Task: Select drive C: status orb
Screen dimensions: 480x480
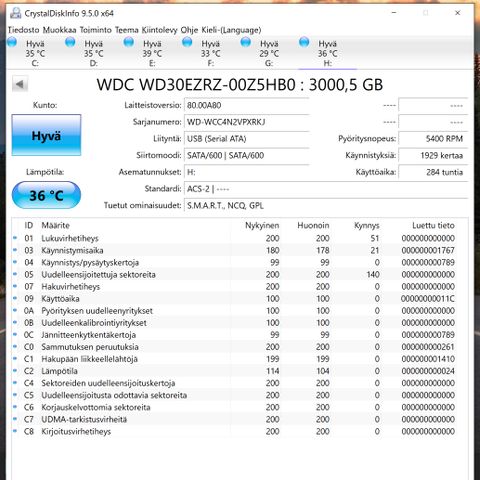Action: (12, 42)
